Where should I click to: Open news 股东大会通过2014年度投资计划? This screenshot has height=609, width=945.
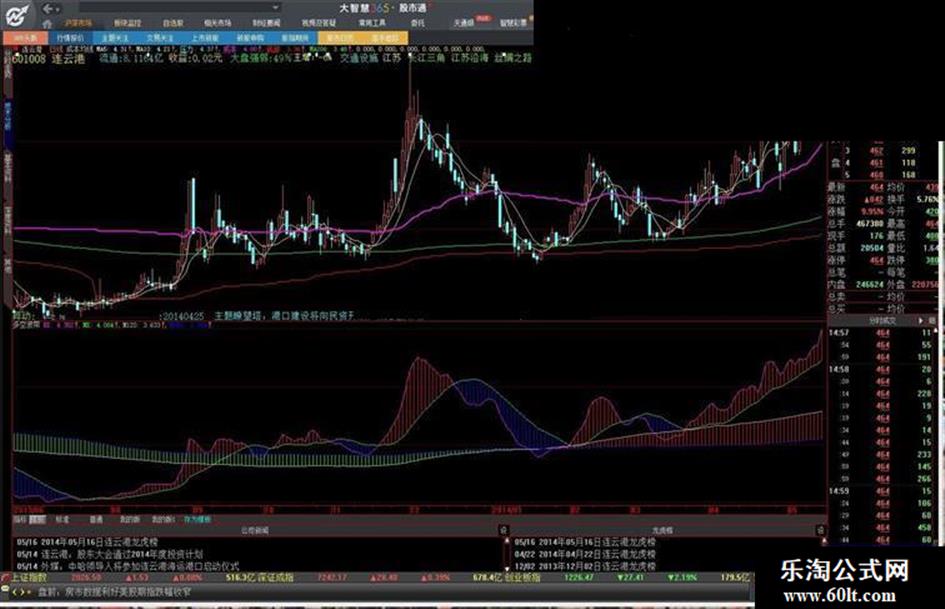tap(110, 554)
